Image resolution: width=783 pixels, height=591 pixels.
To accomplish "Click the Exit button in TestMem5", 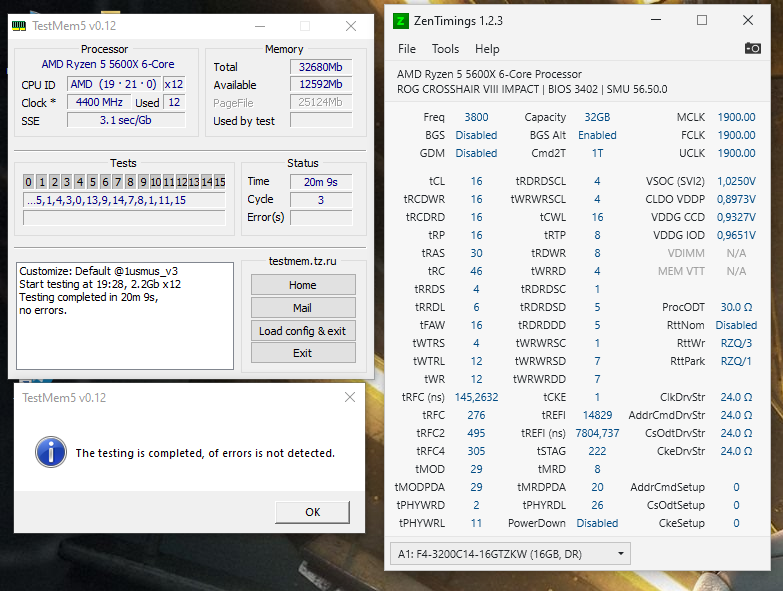I will pos(303,353).
